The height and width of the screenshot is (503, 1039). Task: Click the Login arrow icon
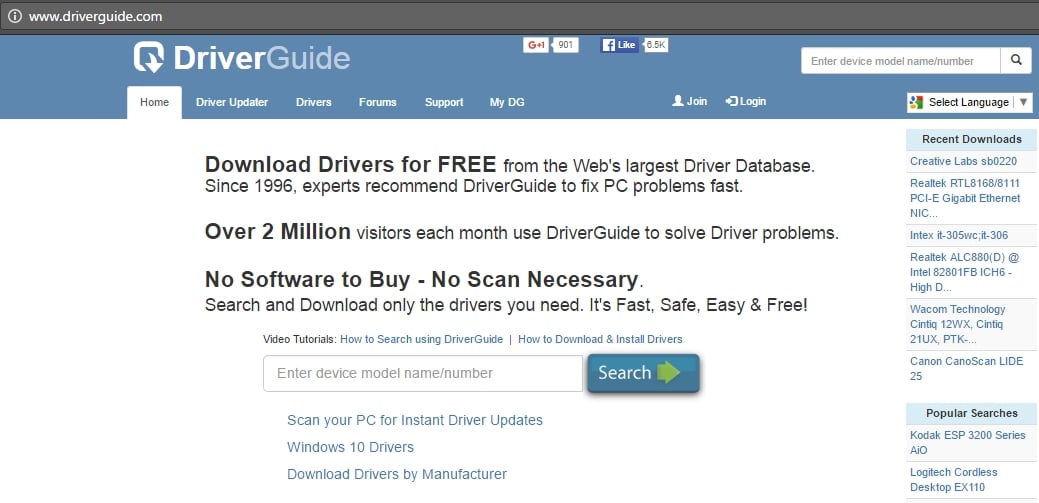tap(732, 101)
